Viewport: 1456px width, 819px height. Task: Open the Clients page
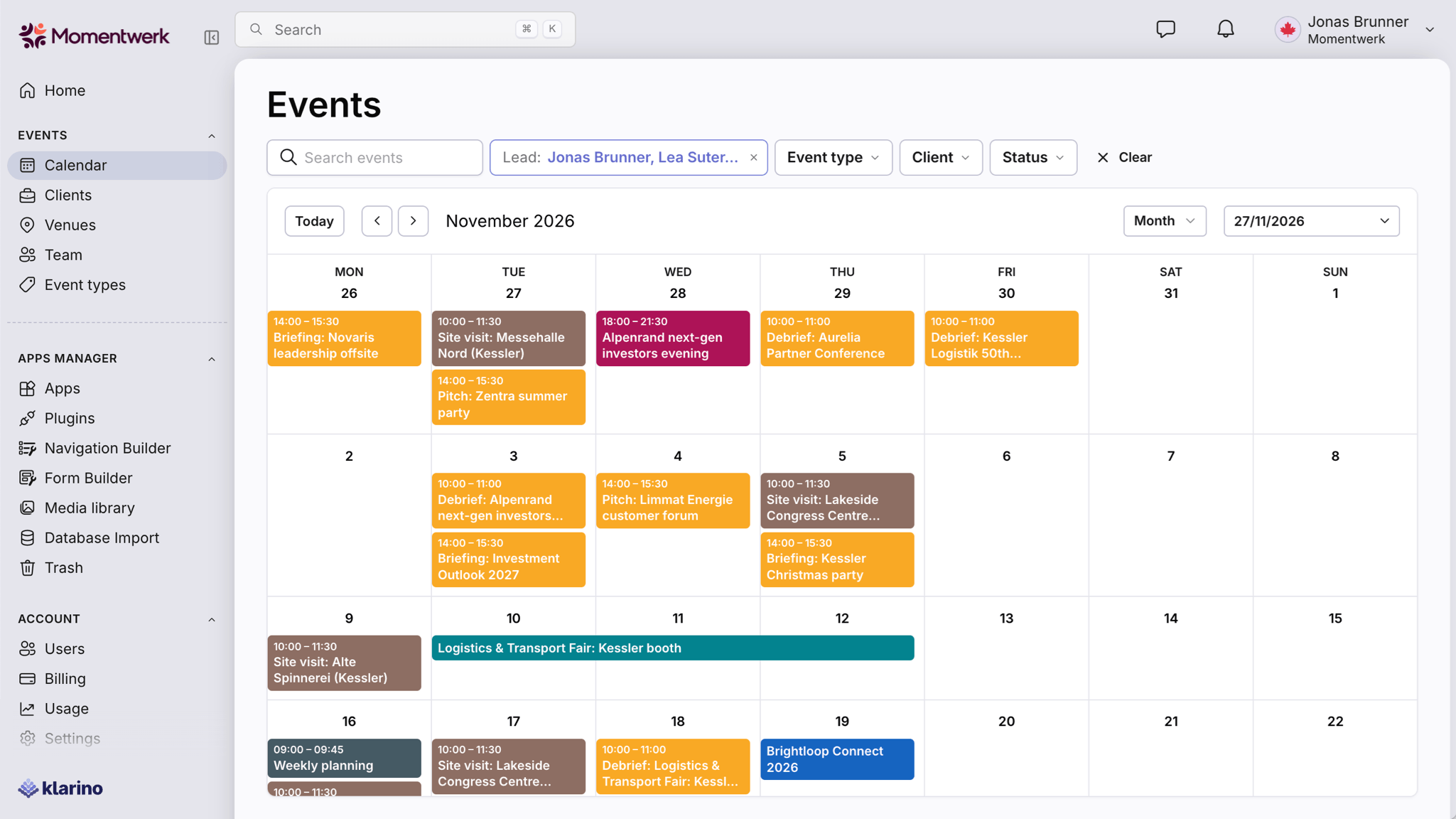tap(117, 195)
